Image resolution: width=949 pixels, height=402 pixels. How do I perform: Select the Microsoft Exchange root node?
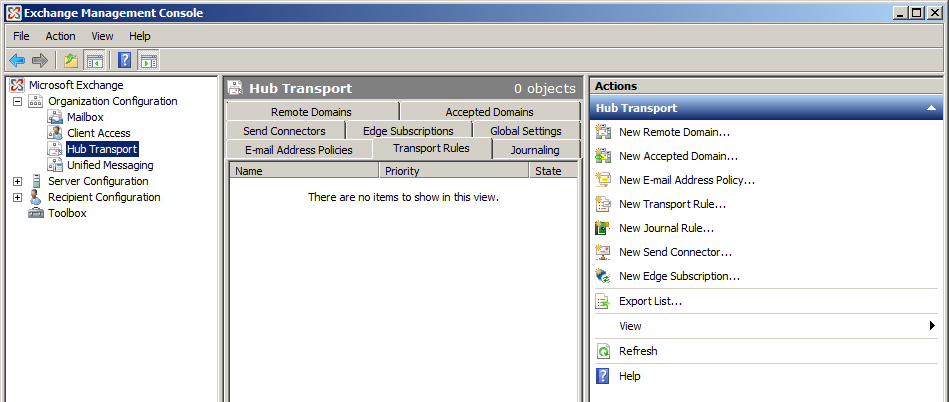[x=76, y=85]
